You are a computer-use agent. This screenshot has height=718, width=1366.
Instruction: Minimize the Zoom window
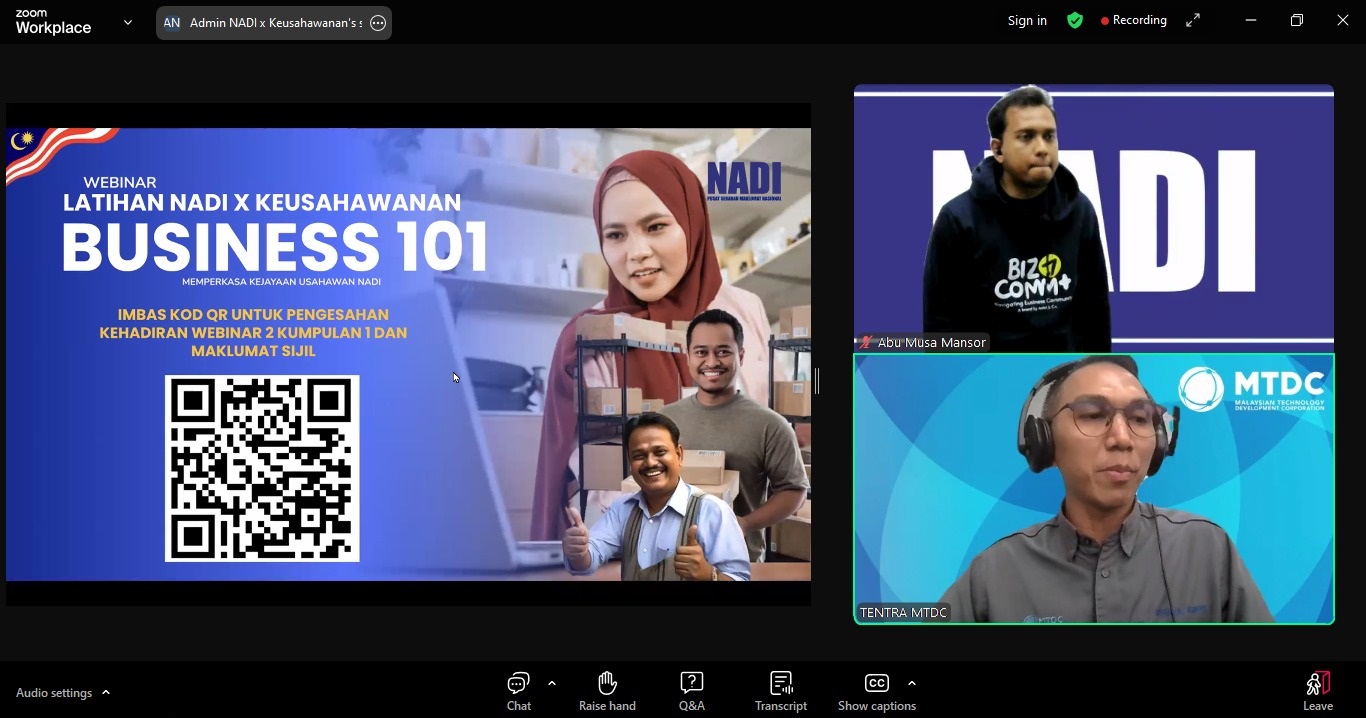(1251, 21)
